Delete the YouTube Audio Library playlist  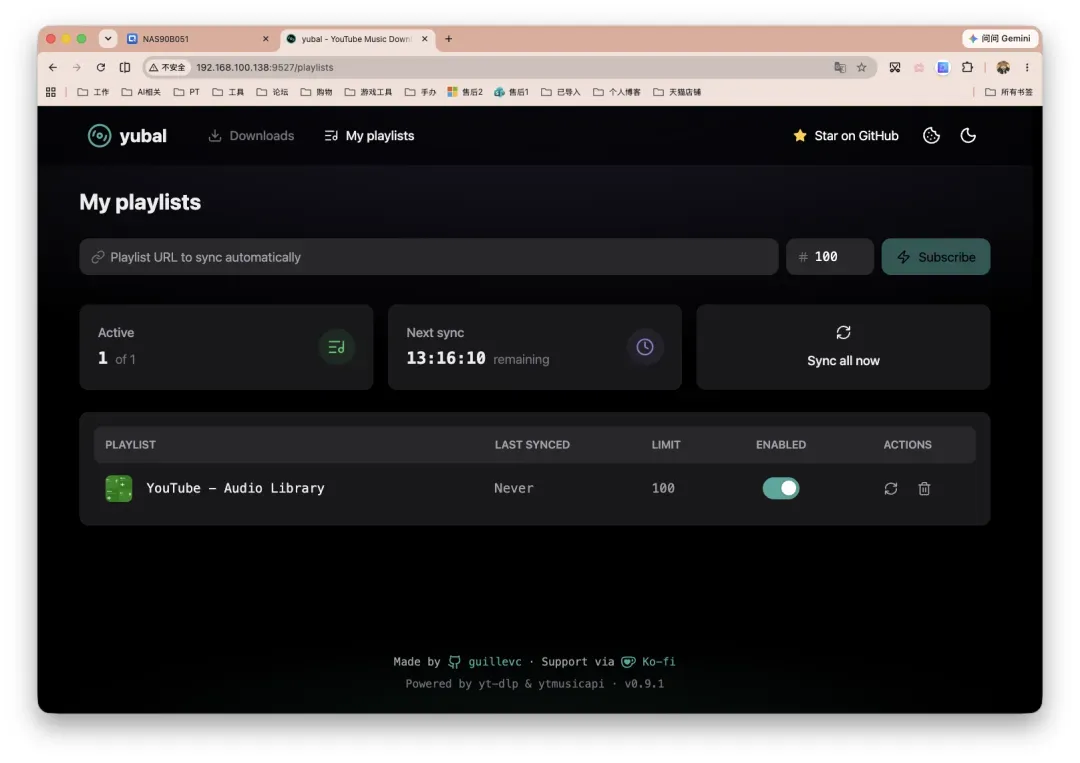(924, 488)
